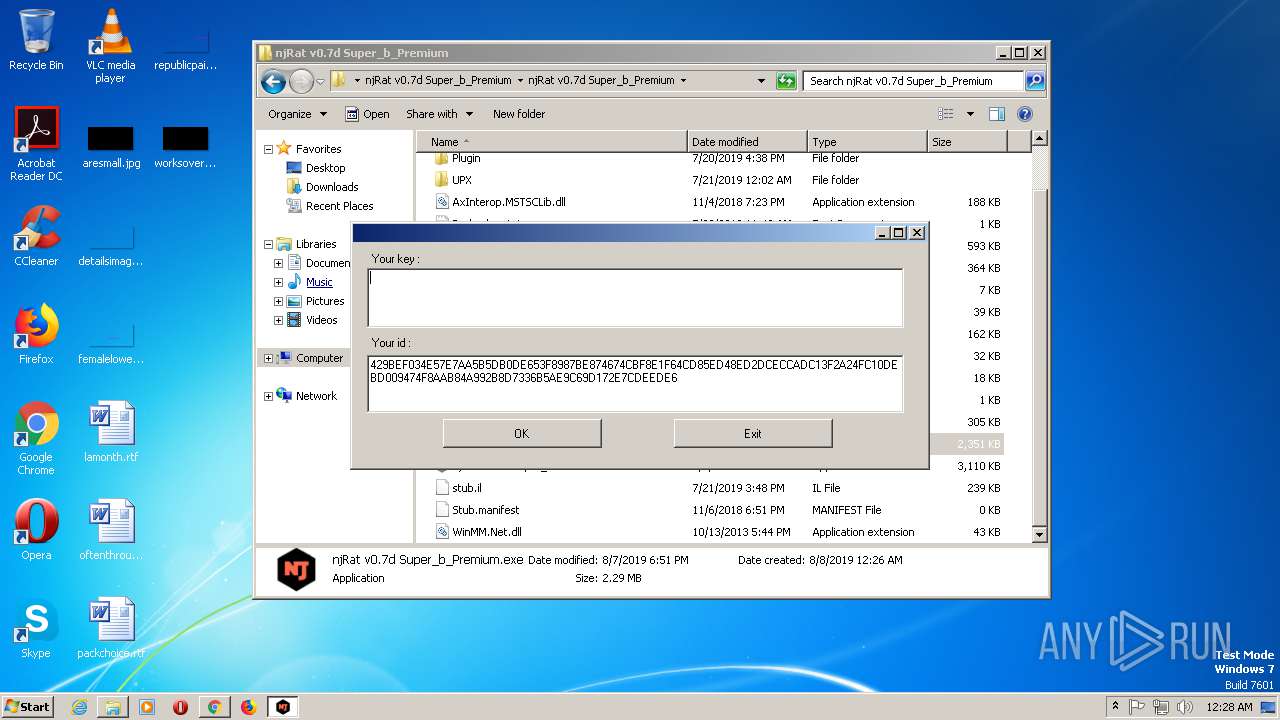Click Exit in the key dialog
Viewport: 1280px width, 720px height.
pyautogui.click(x=753, y=433)
